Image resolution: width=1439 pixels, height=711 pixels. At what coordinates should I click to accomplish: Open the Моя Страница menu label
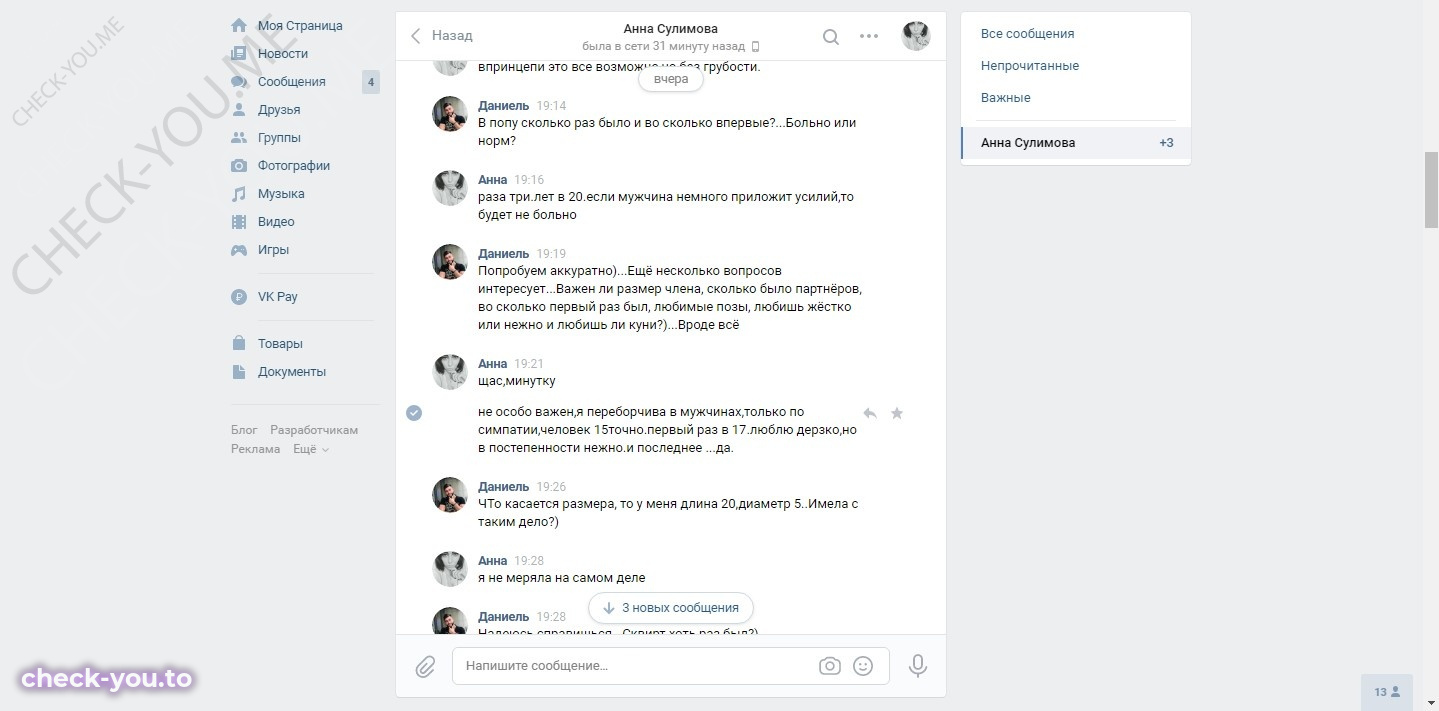click(x=300, y=26)
